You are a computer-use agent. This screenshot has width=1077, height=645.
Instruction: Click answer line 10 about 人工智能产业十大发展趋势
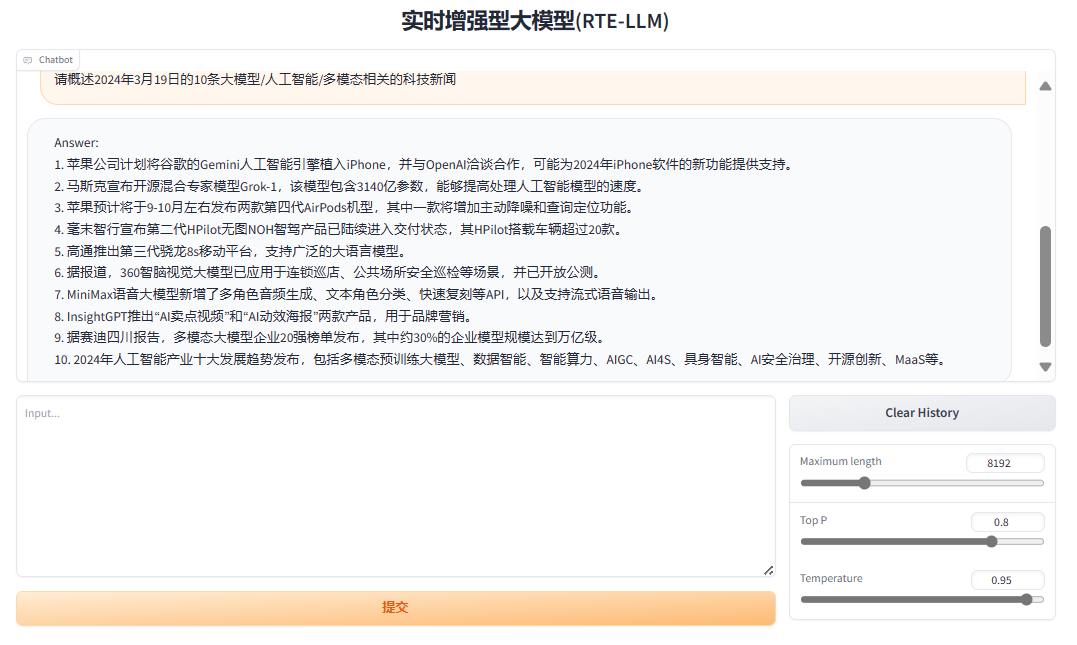pyautogui.click(x=500, y=359)
